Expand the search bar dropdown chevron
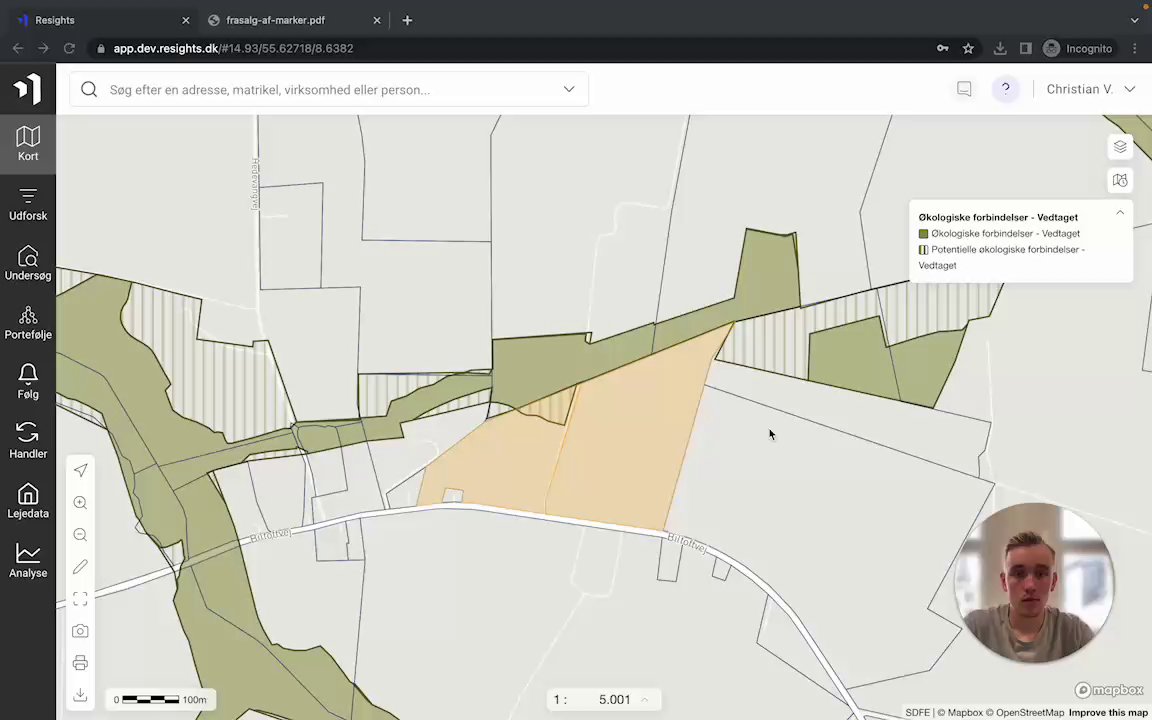 coord(569,89)
